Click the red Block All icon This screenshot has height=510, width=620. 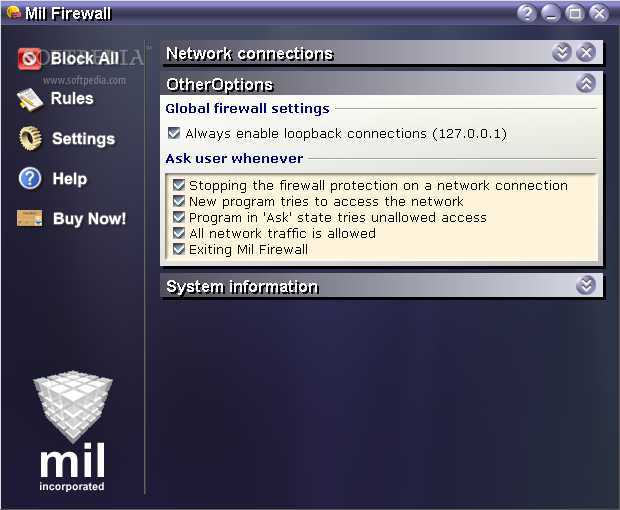(x=29, y=59)
